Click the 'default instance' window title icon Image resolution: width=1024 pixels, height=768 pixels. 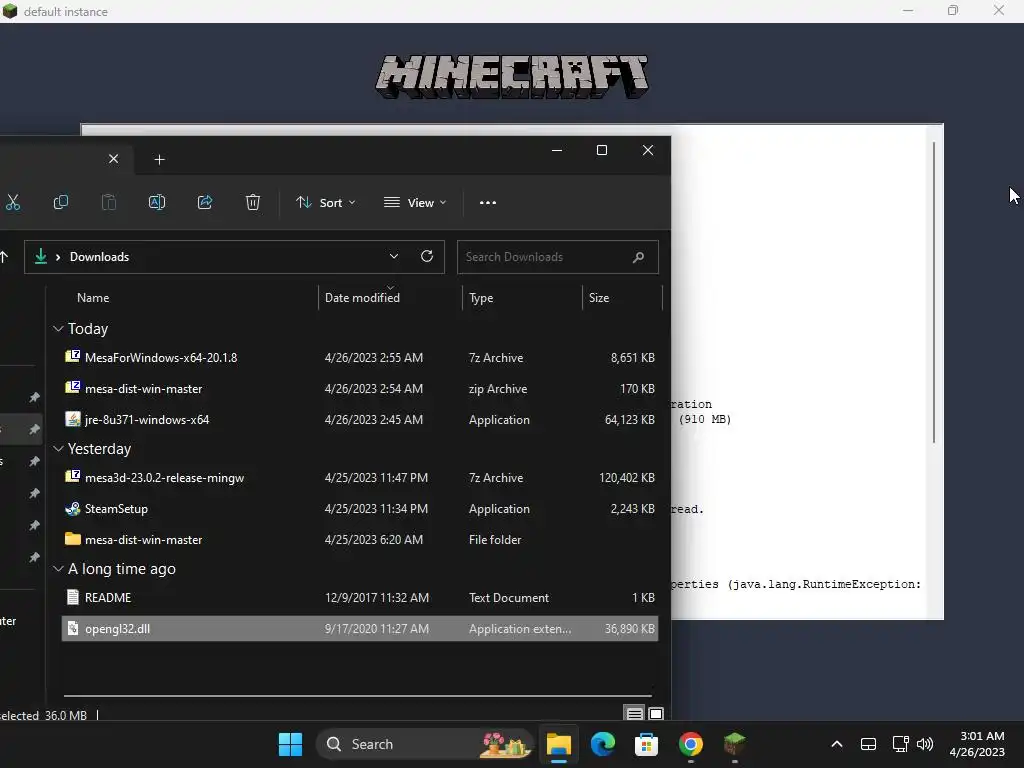(10, 11)
